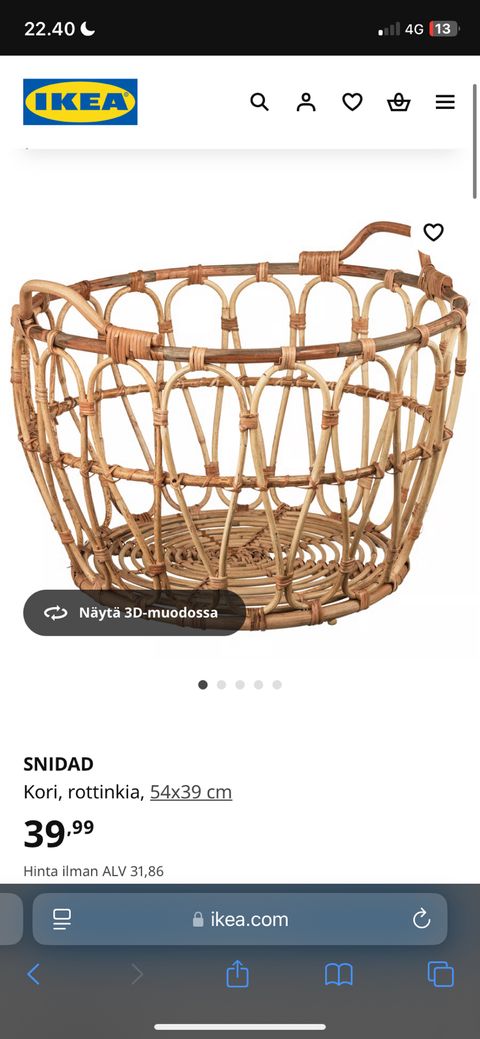Open Safari page settings reader icon
This screenshot has height=1039, width=480.
62,918
